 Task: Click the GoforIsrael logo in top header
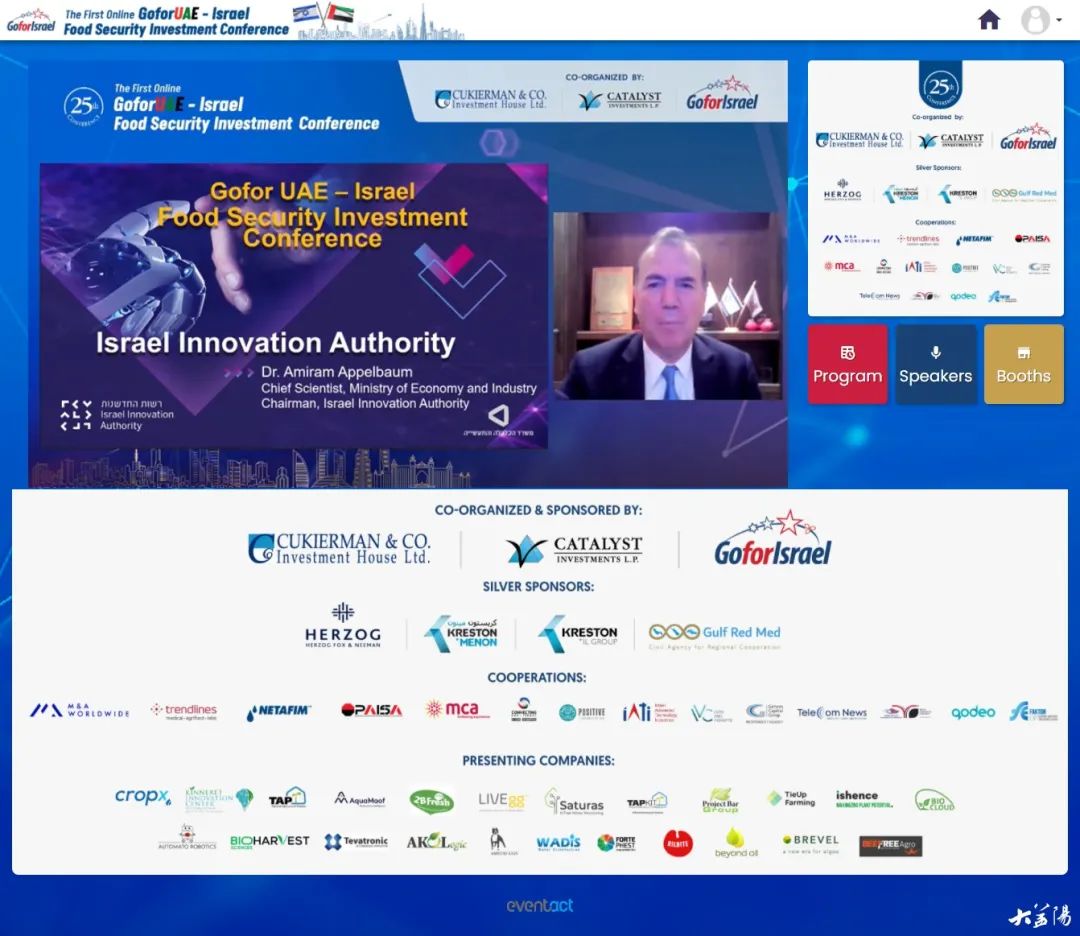(31, 21)
